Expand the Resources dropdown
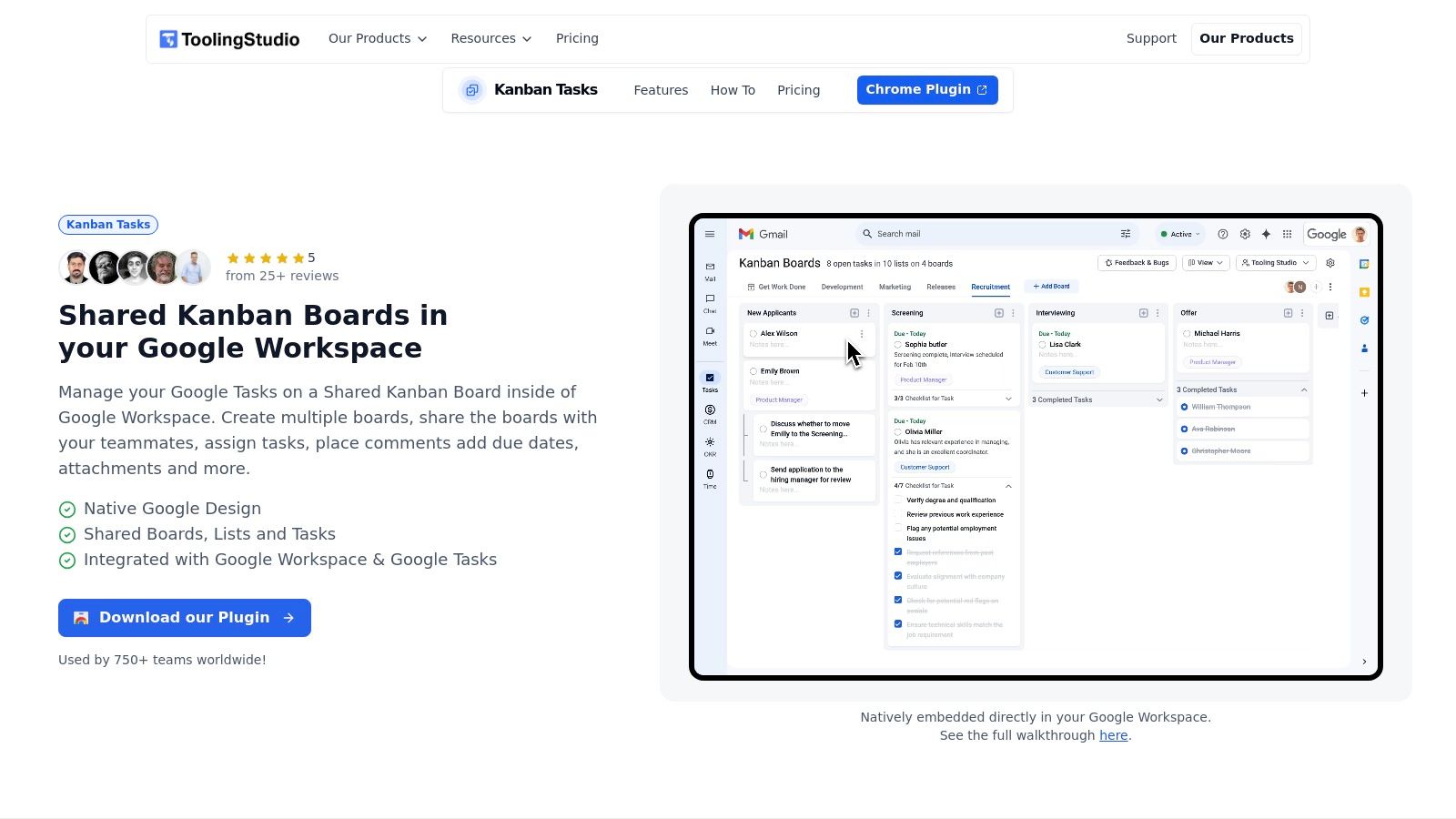Screen dimensions: 1456x819 coord(491,38)
